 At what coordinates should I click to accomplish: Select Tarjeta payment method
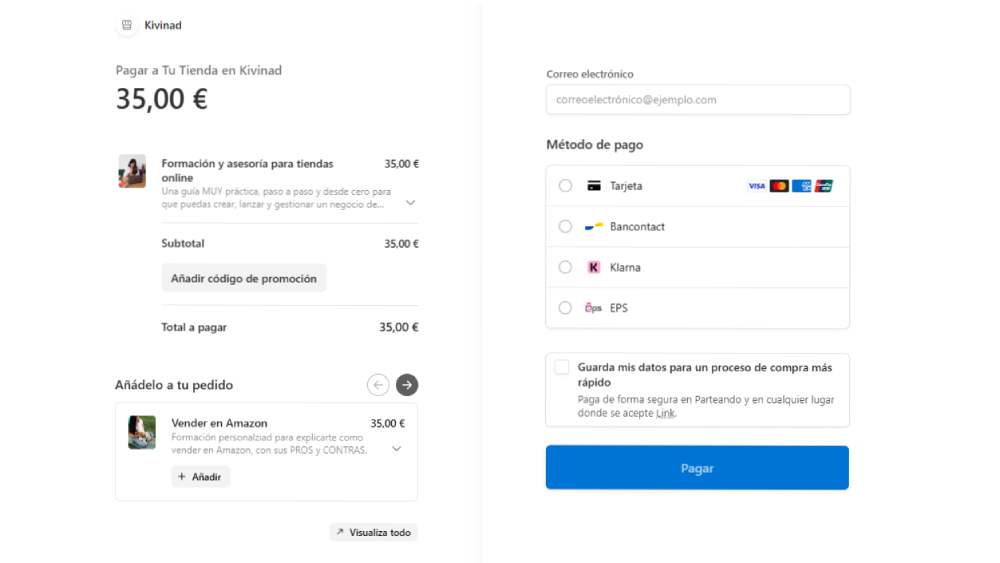tap(565, 186)
